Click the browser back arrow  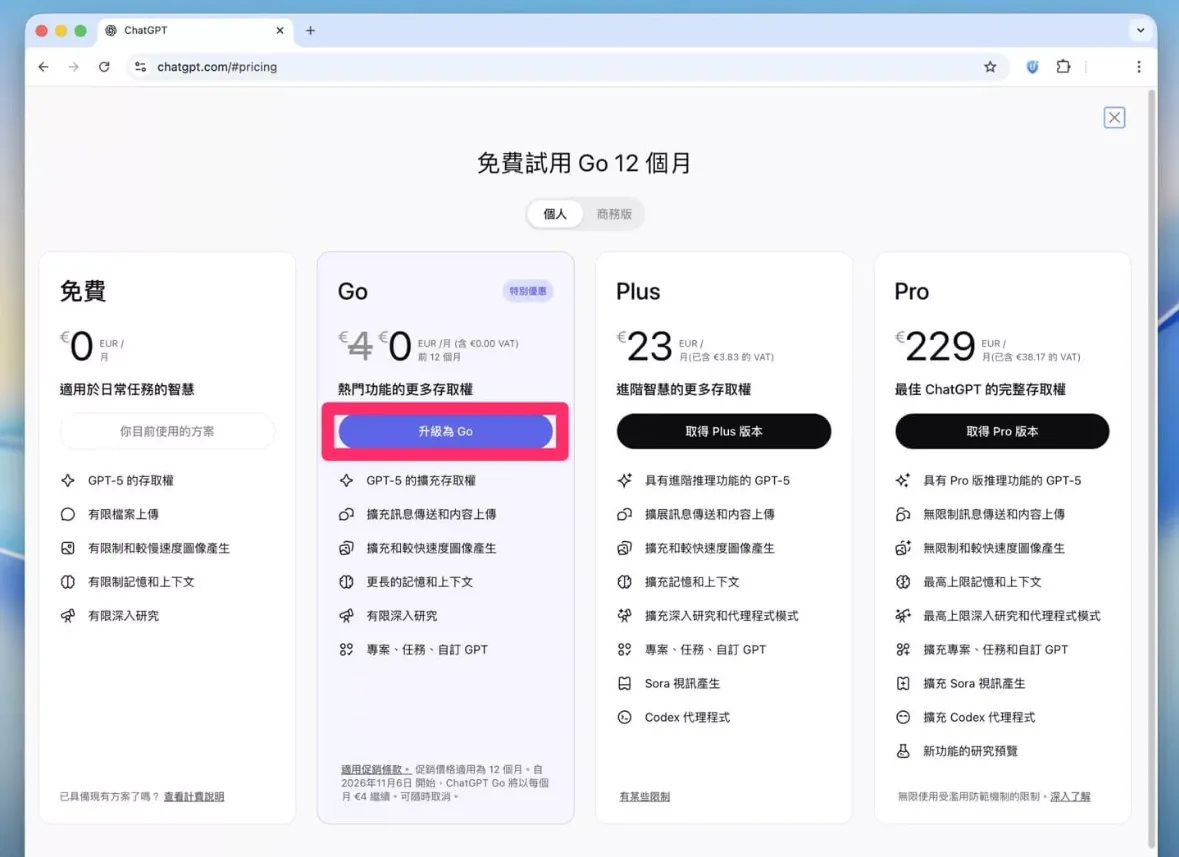coord(43,67)
